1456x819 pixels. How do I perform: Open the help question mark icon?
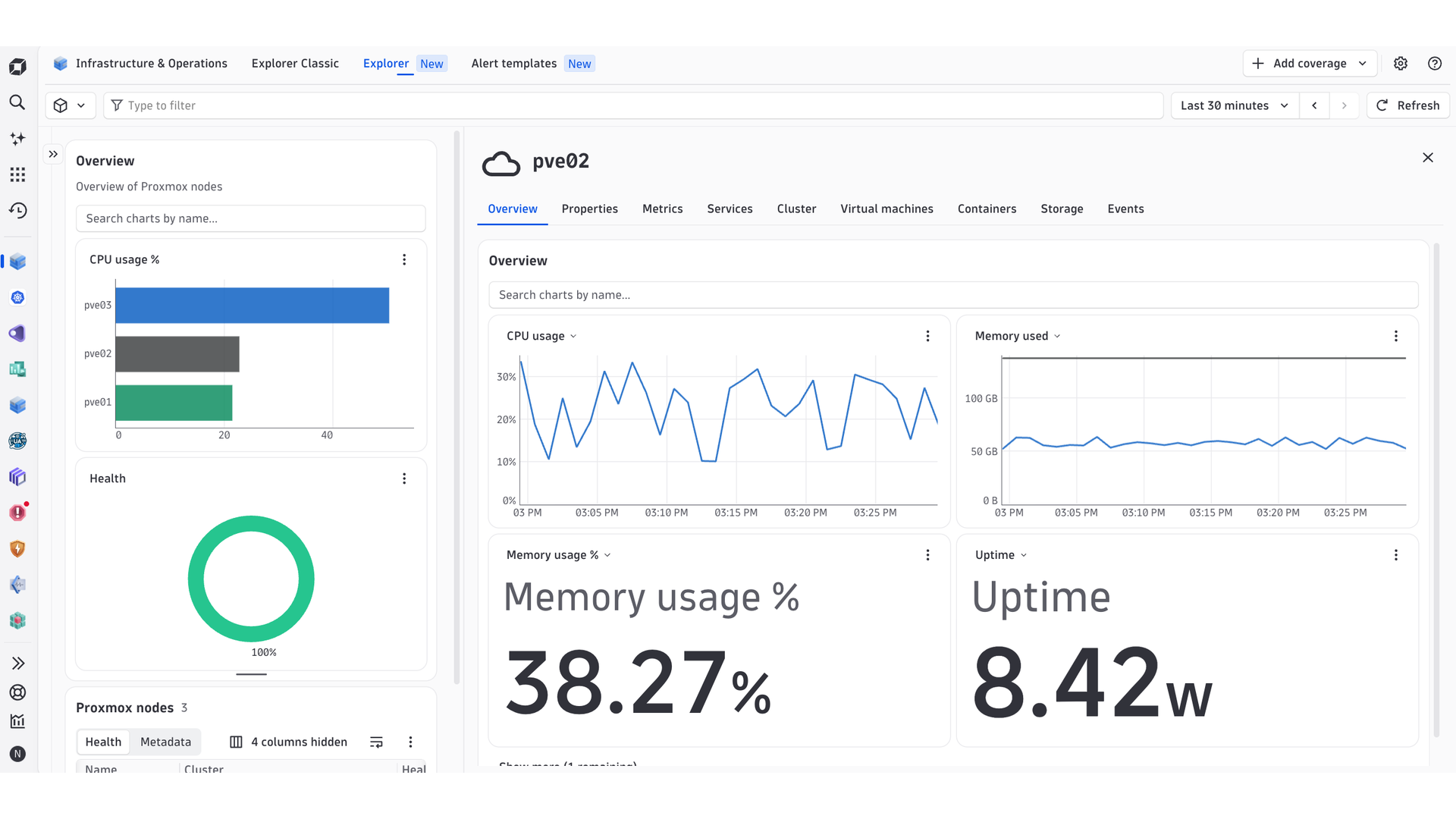pos(1435,64)
